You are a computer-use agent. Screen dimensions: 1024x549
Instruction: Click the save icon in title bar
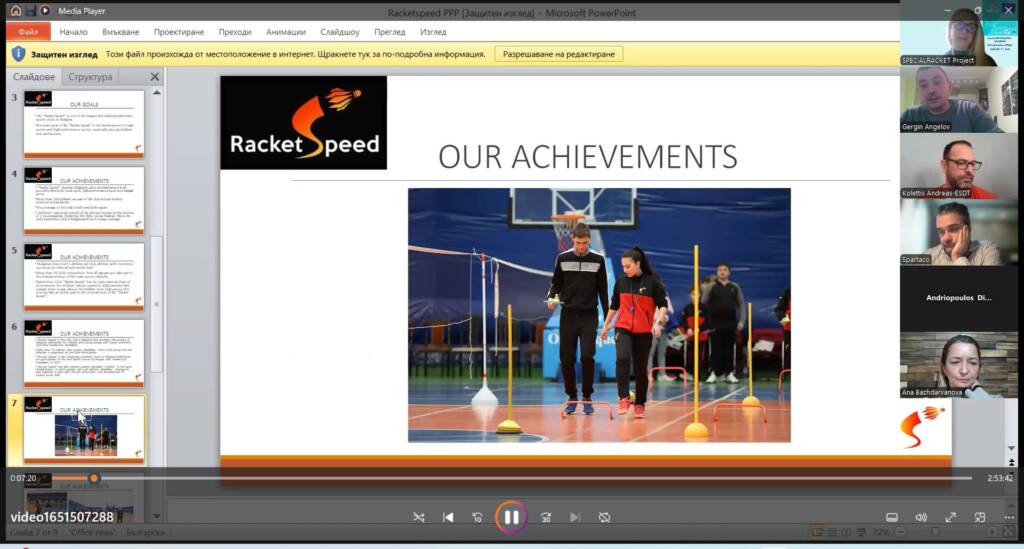[x=31, y=10]
